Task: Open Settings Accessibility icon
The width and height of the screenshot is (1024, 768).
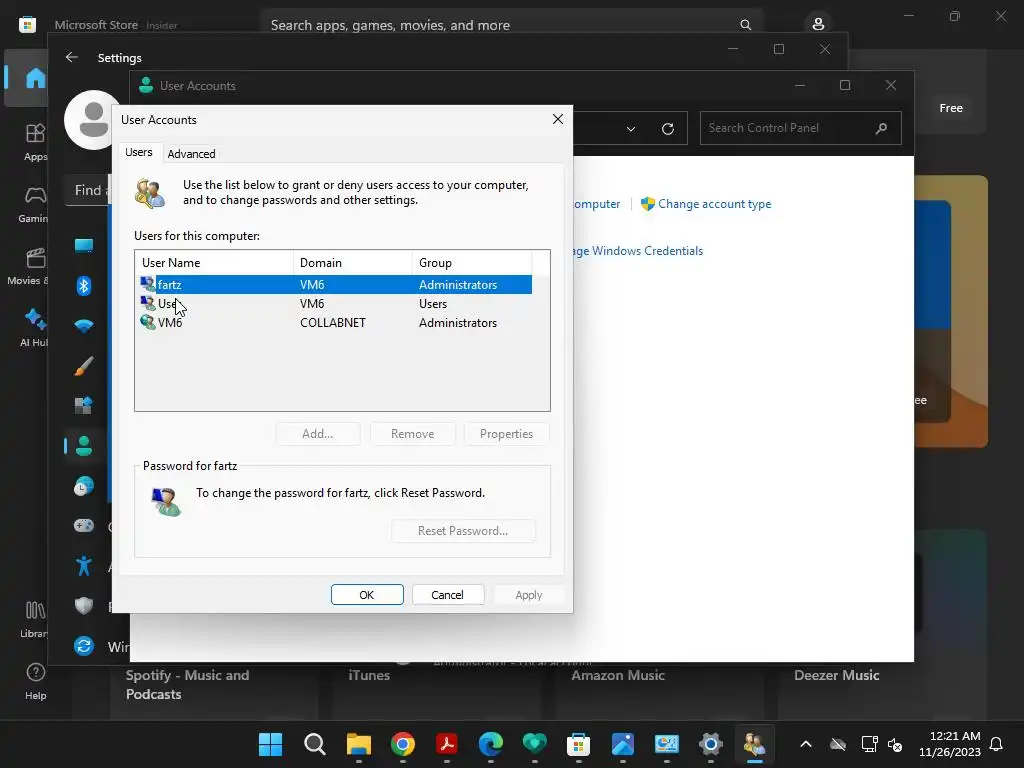Action: [84, 566]
